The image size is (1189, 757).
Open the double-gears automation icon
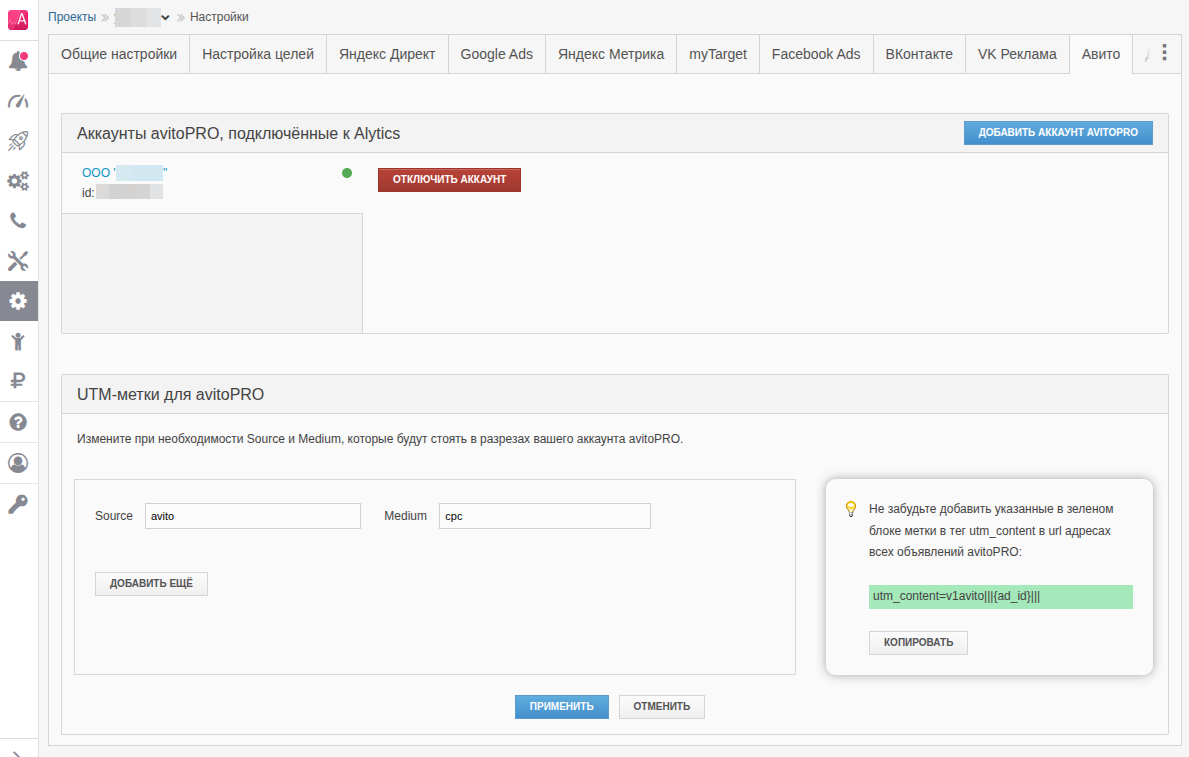click(x=18, y=181)
